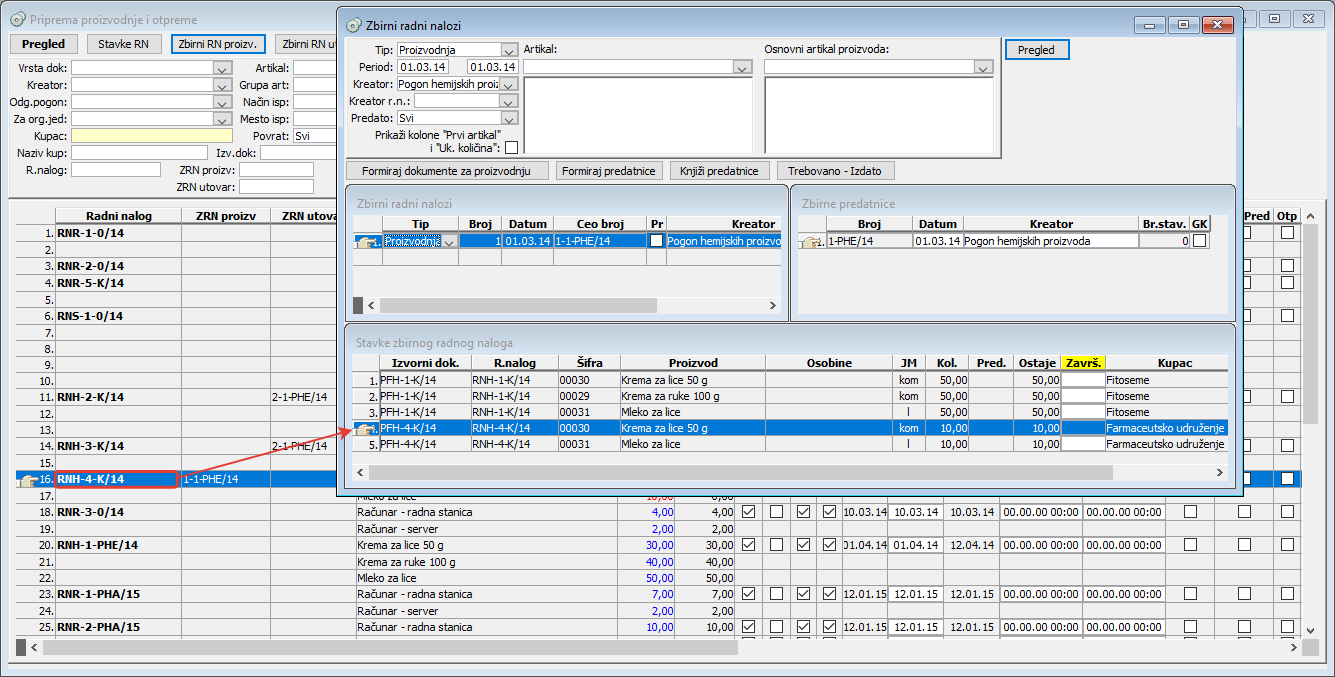
Task: Toggle the Pred checkbox in the RNH-1-PHE/14 row
Action: 1244,545
